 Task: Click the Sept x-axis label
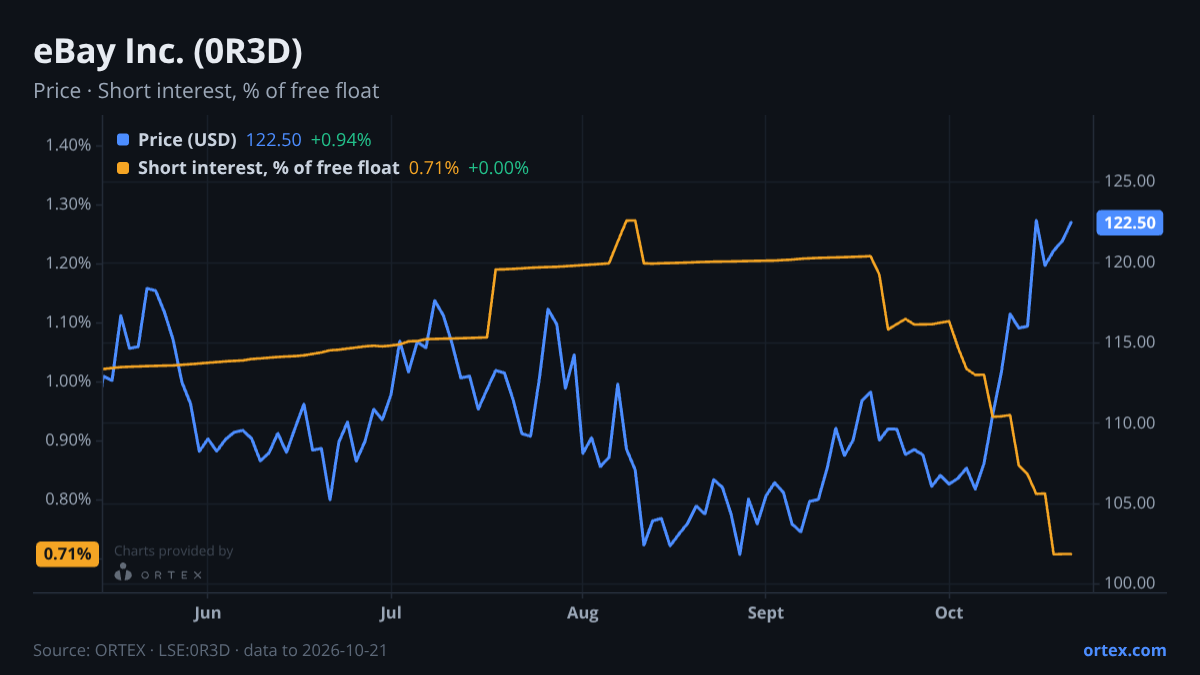point(766,612)
